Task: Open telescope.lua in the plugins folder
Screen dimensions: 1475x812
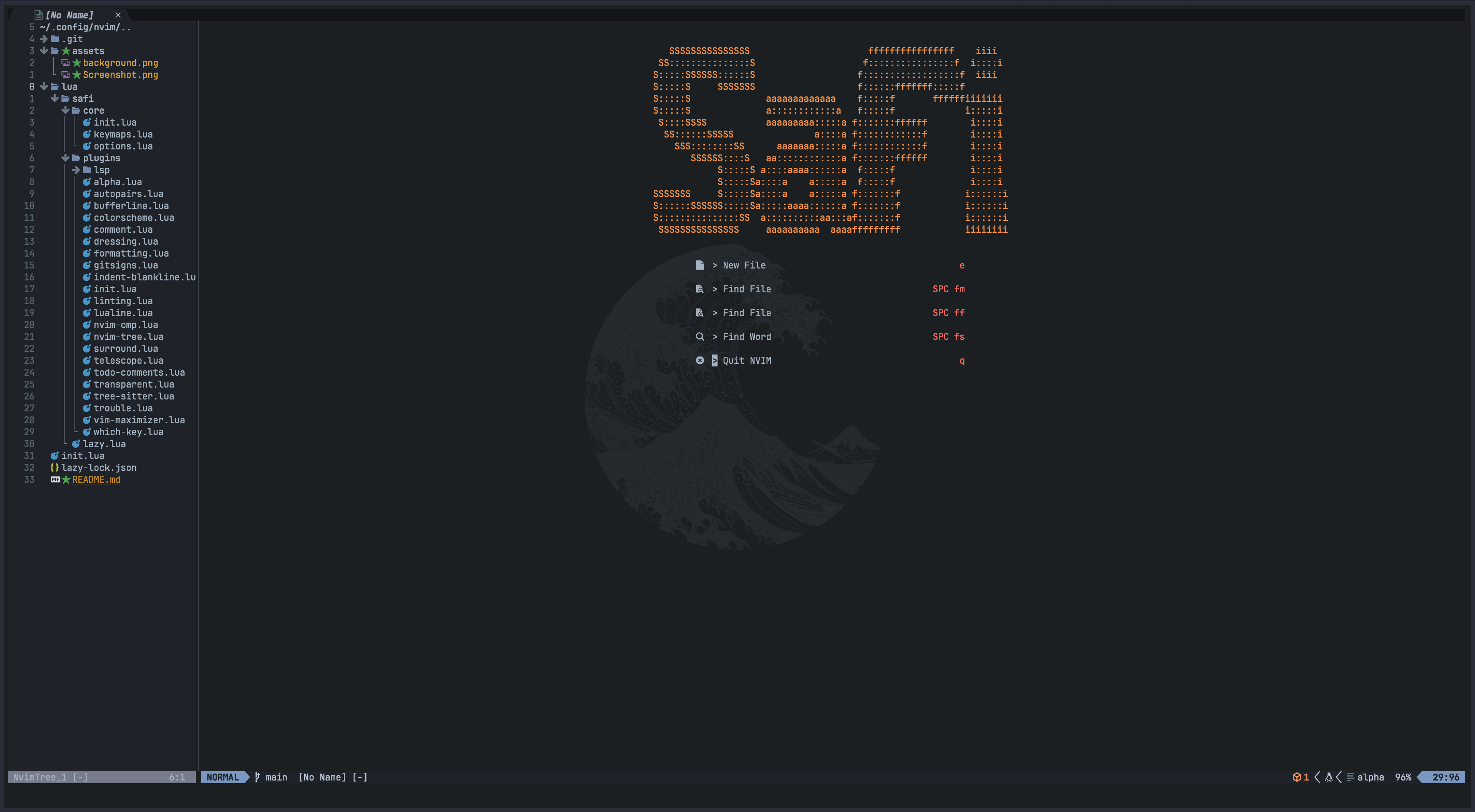Action: (128, 360)
